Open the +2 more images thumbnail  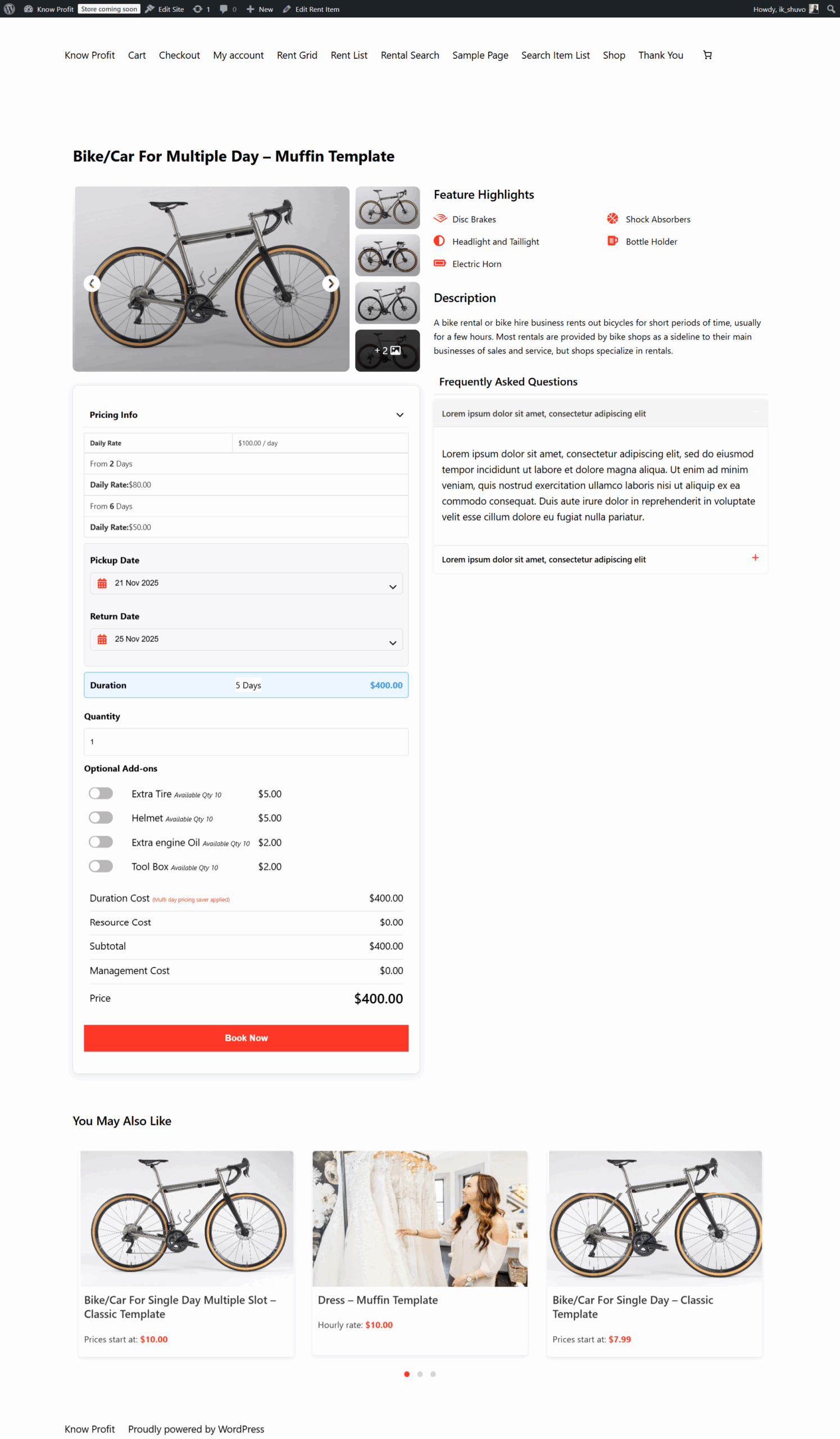click(x=388, y=351)
